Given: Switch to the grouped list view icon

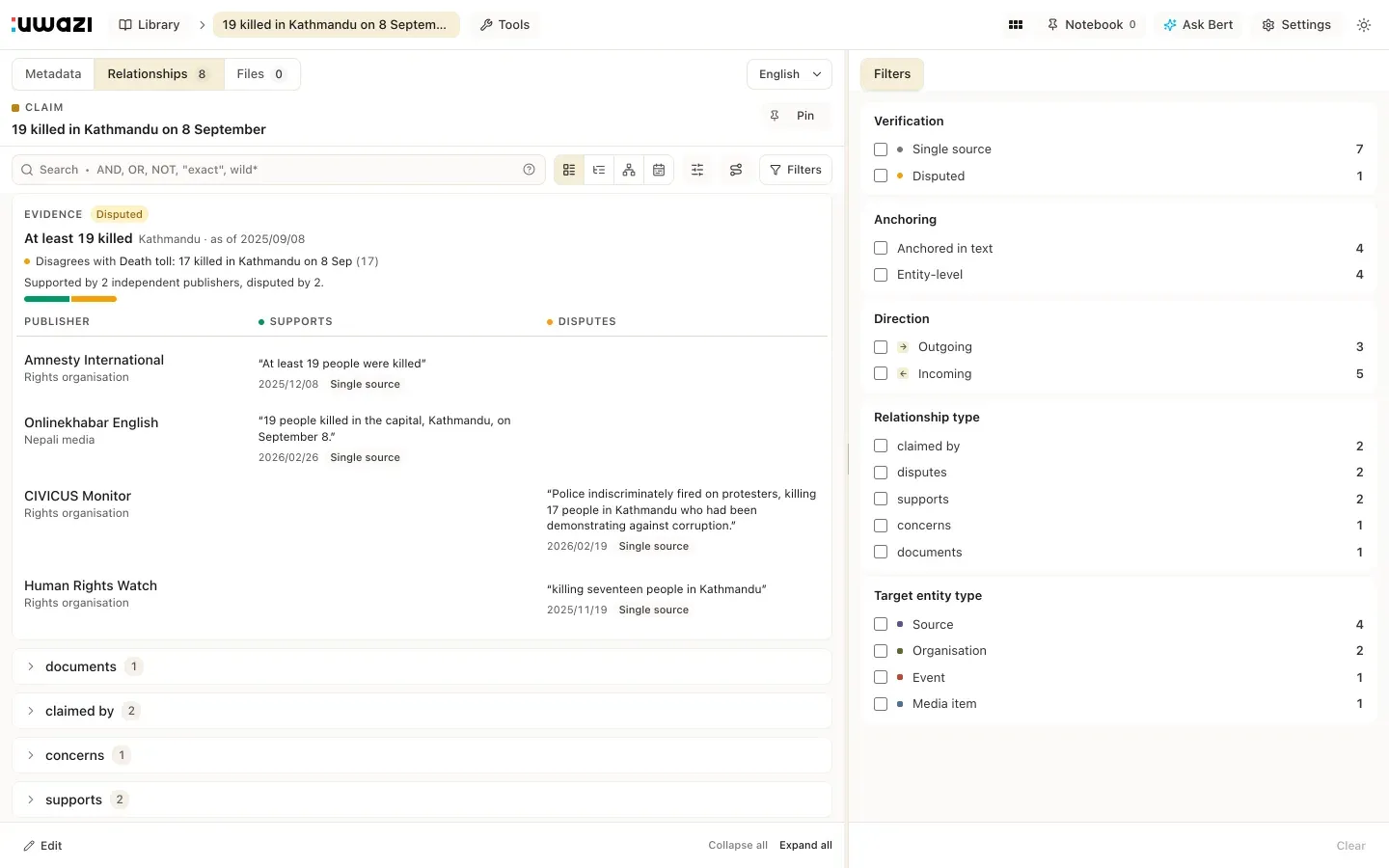Looking at the screenshot, I should click(x=569, y=170).
